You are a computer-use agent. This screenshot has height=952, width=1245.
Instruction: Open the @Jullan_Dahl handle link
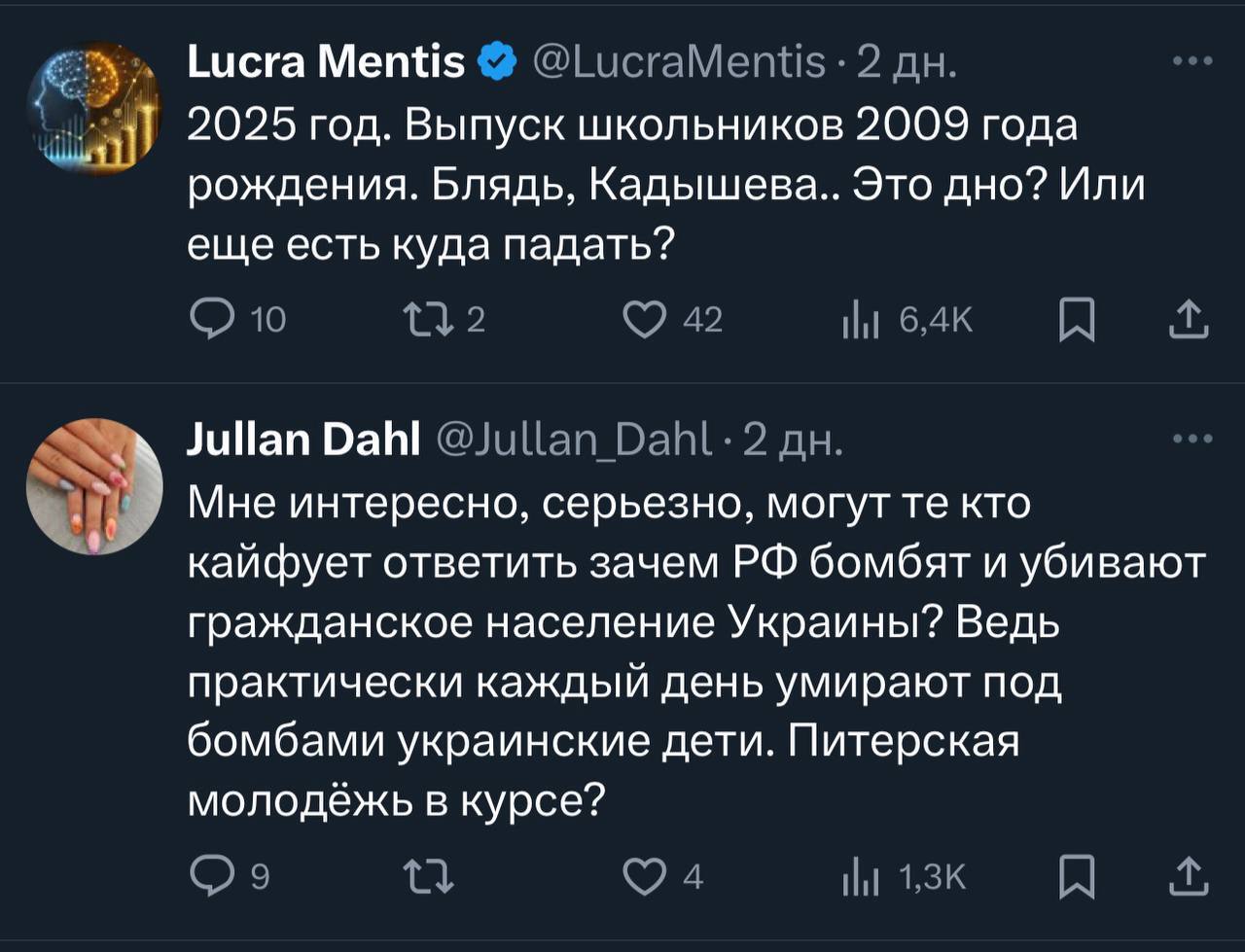click(x=577, y=441)
